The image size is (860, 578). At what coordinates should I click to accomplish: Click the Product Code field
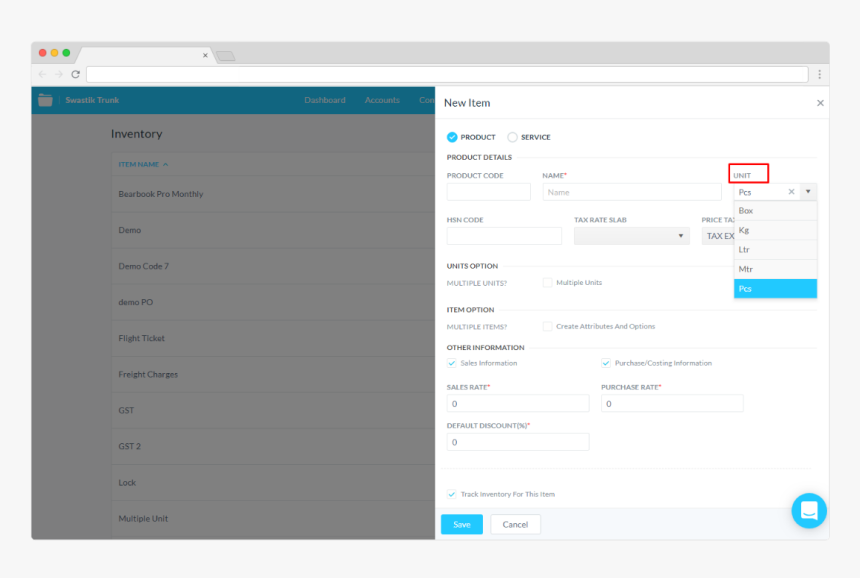[x=488, y=192]
